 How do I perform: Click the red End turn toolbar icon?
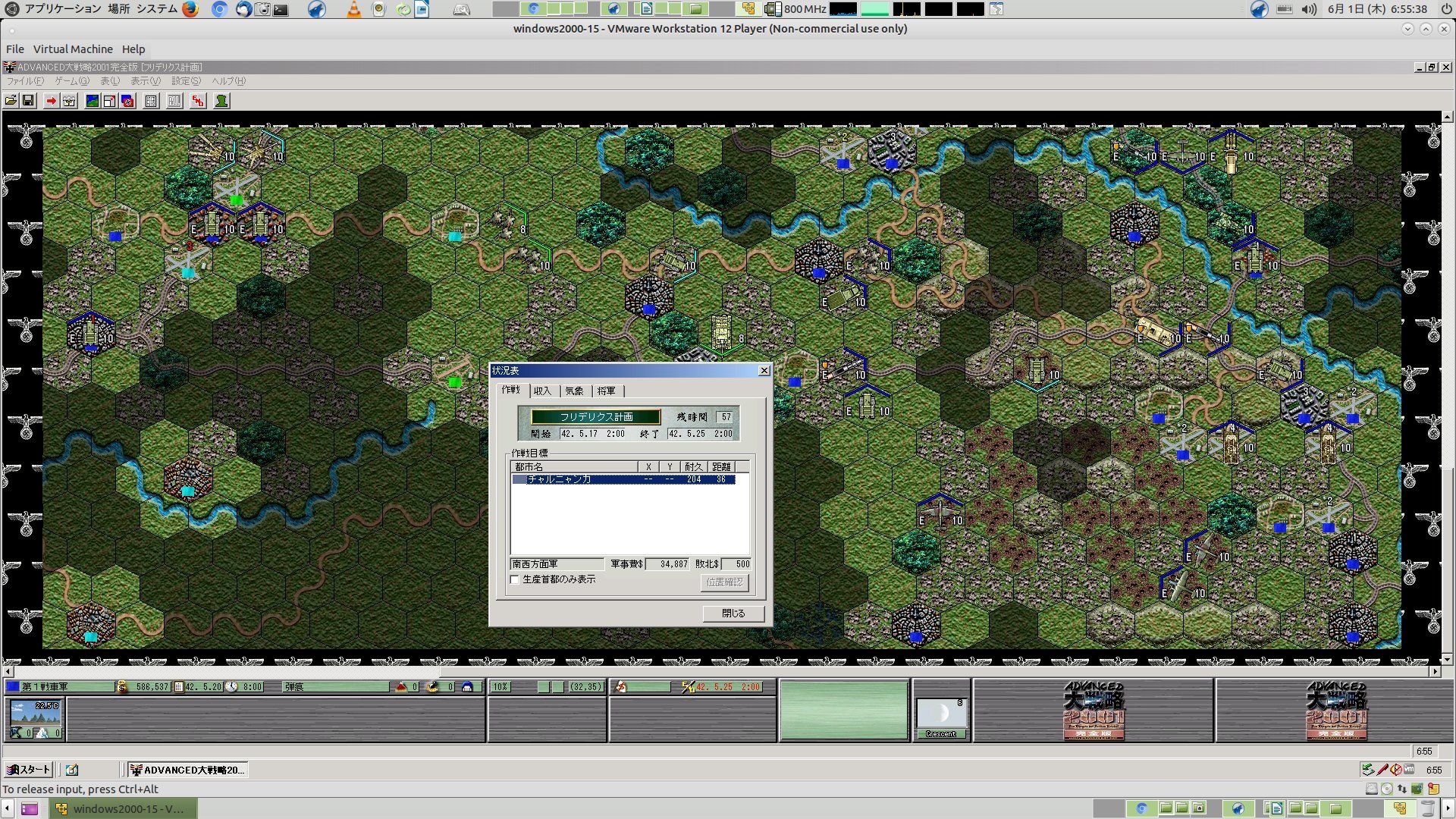point(198,101)
